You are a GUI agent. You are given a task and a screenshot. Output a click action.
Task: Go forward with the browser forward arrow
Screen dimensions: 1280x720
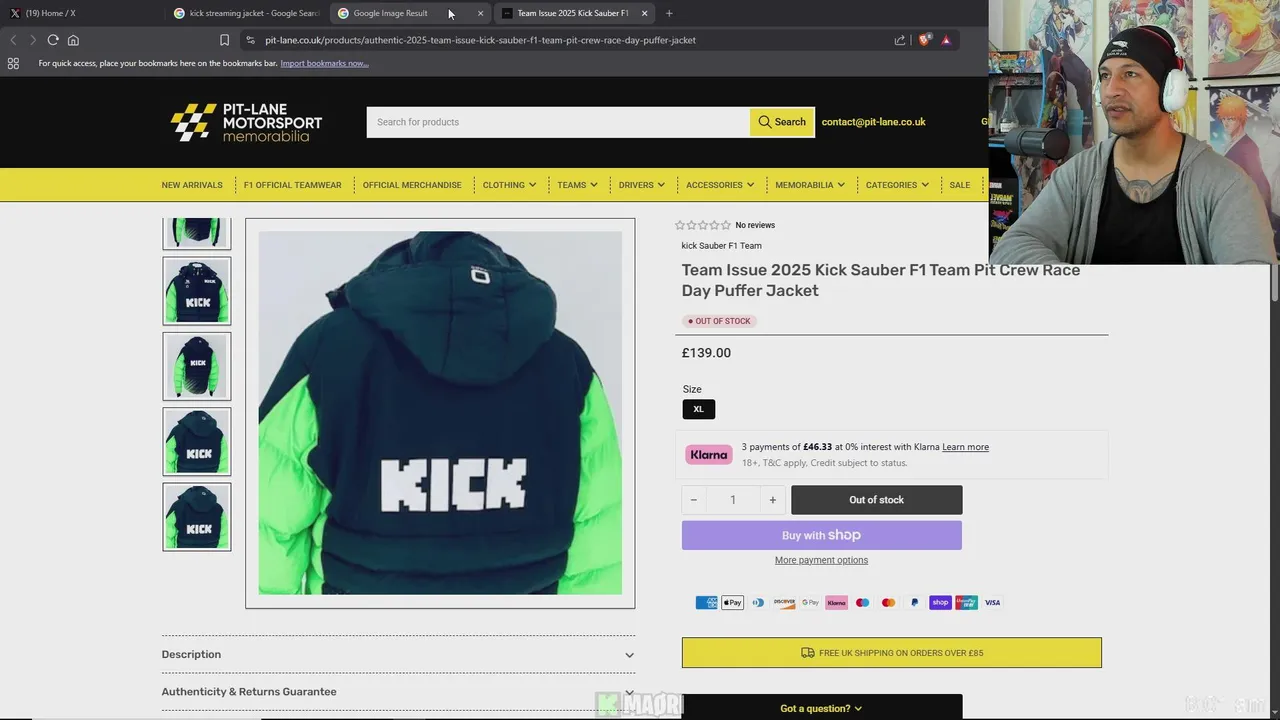coord(32,40)
